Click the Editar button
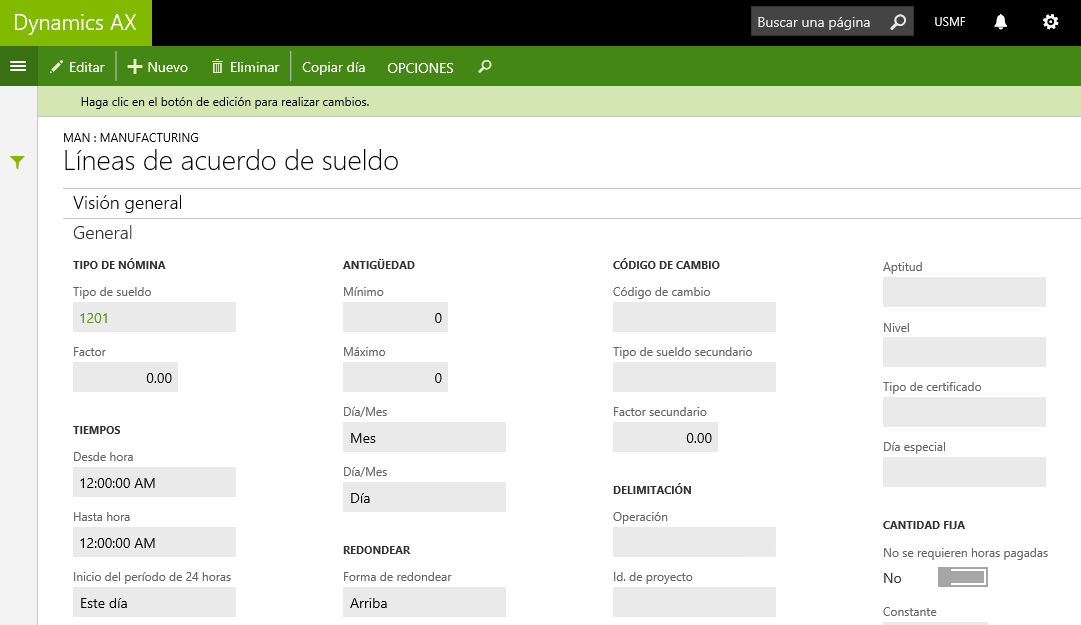The width and height of the screenshot is (1081, 625). (77, 67)
